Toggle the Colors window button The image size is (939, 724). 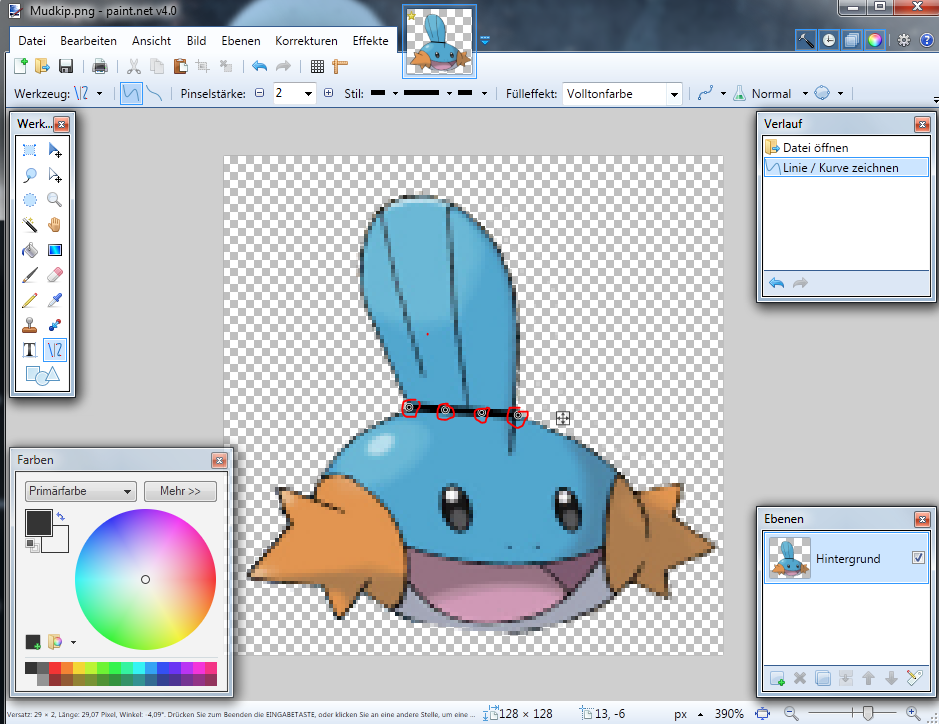[875, 40]
